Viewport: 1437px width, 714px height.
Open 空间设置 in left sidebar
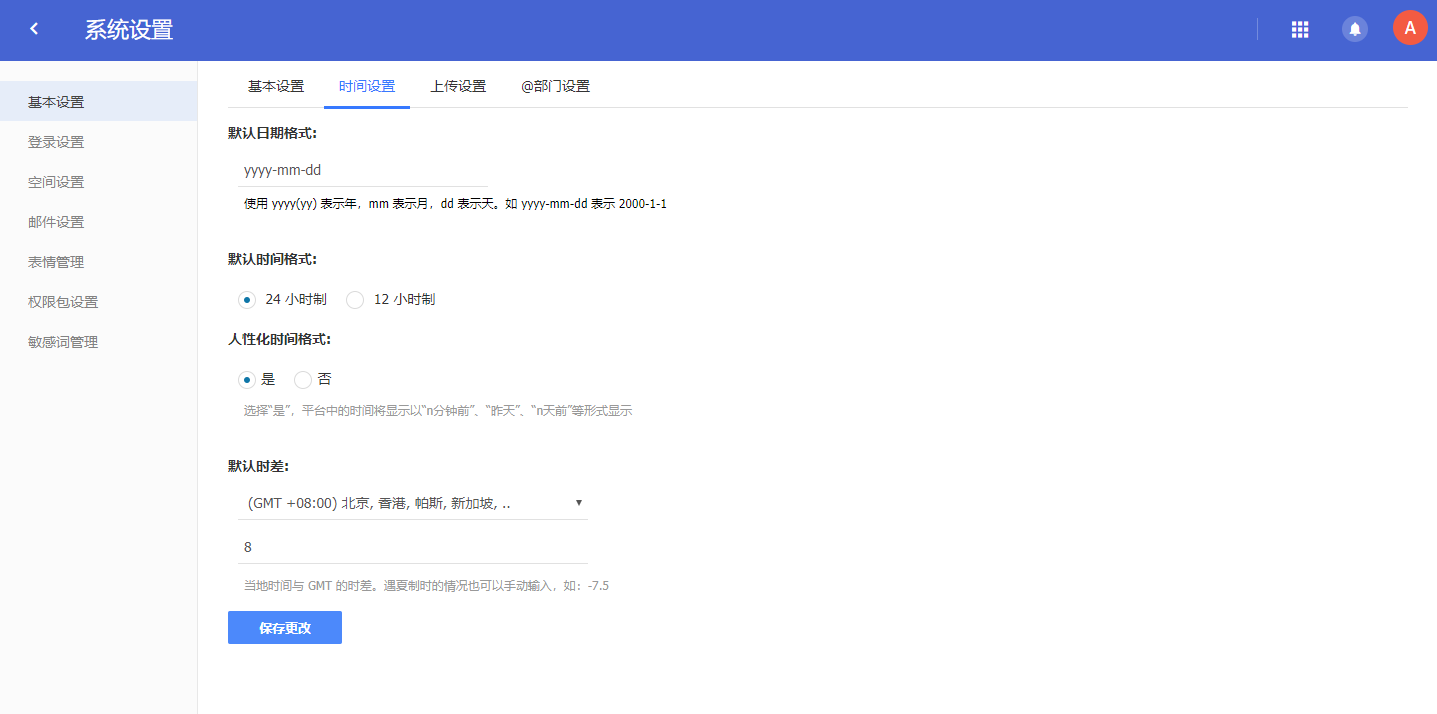point(98,181)
